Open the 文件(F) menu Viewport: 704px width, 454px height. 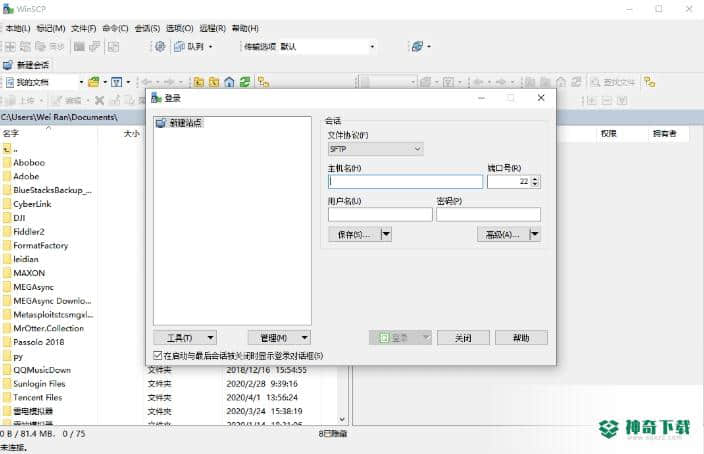coord(84,28)
